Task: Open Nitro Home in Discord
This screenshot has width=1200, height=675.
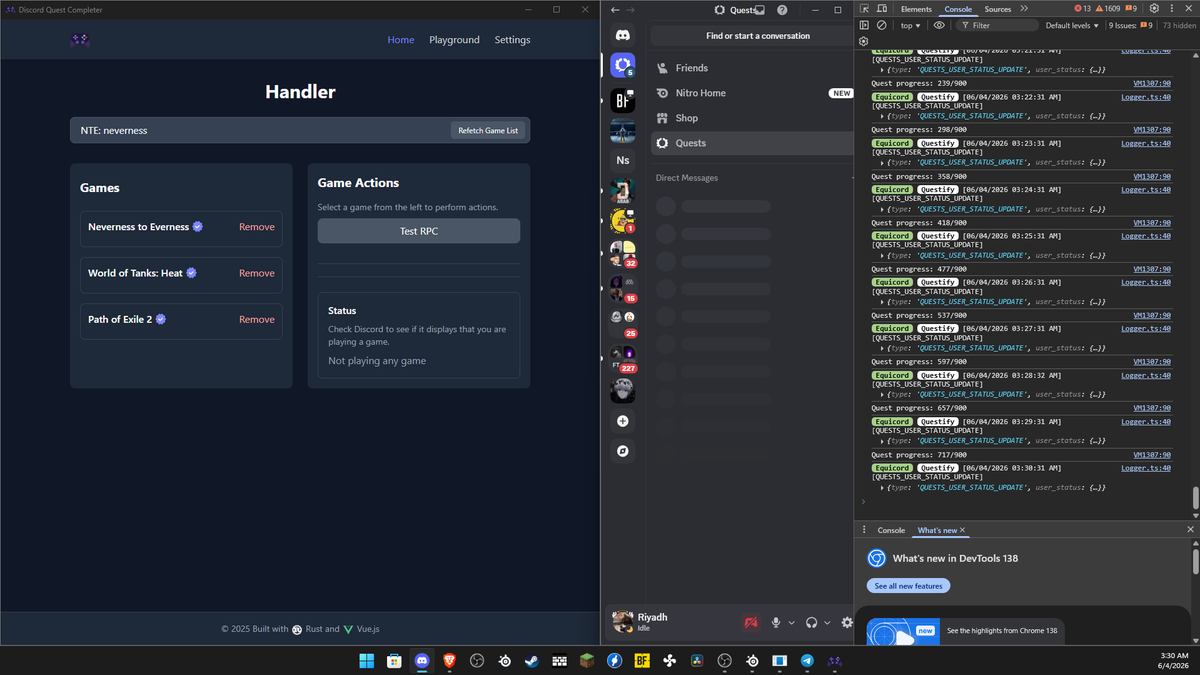Action: [752, 93]
